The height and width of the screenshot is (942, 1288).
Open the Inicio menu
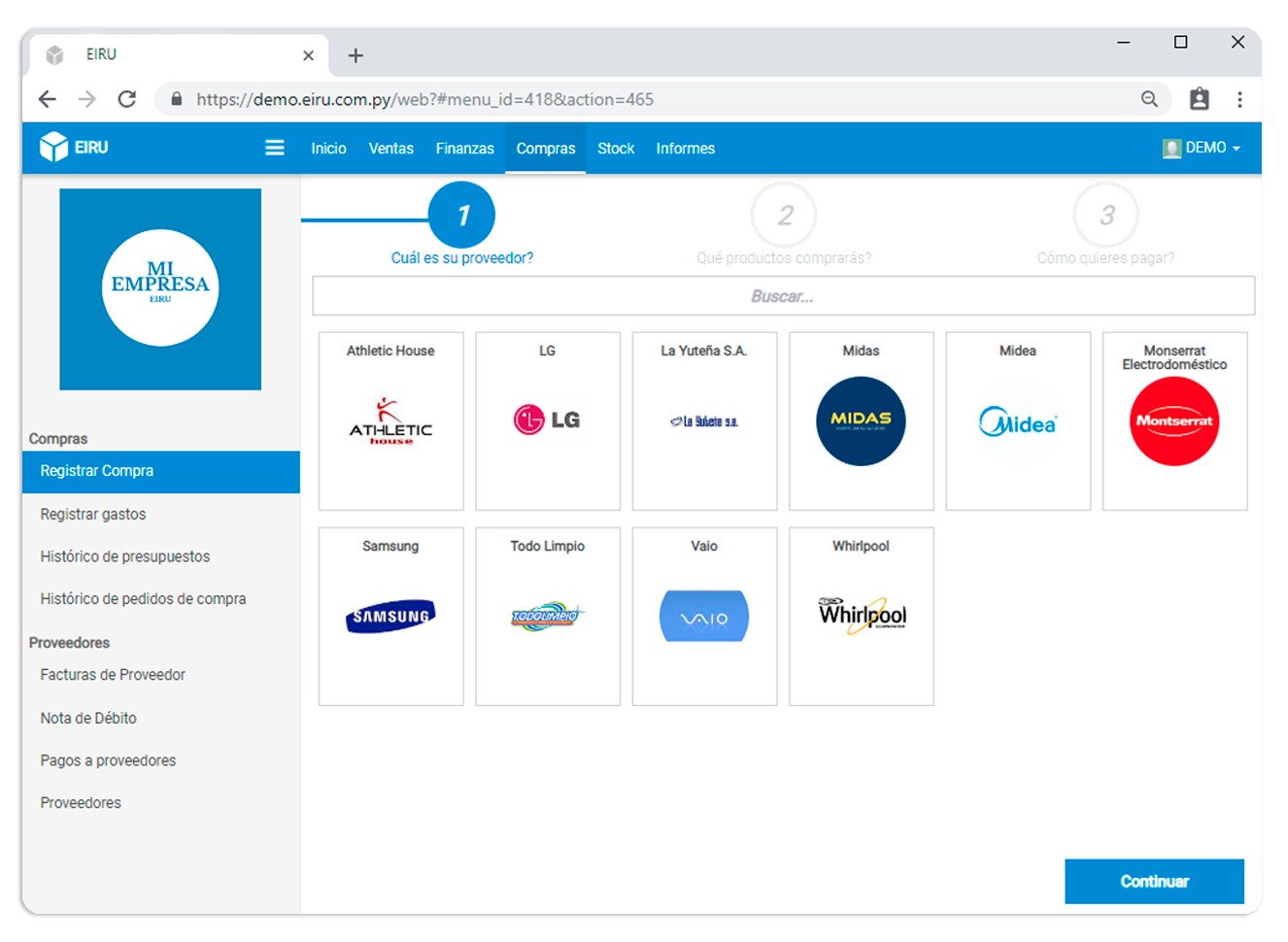click(x=328, y=149)
